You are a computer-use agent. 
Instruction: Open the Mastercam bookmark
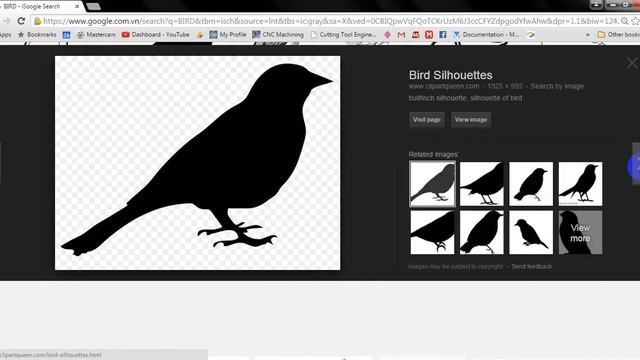96,35
